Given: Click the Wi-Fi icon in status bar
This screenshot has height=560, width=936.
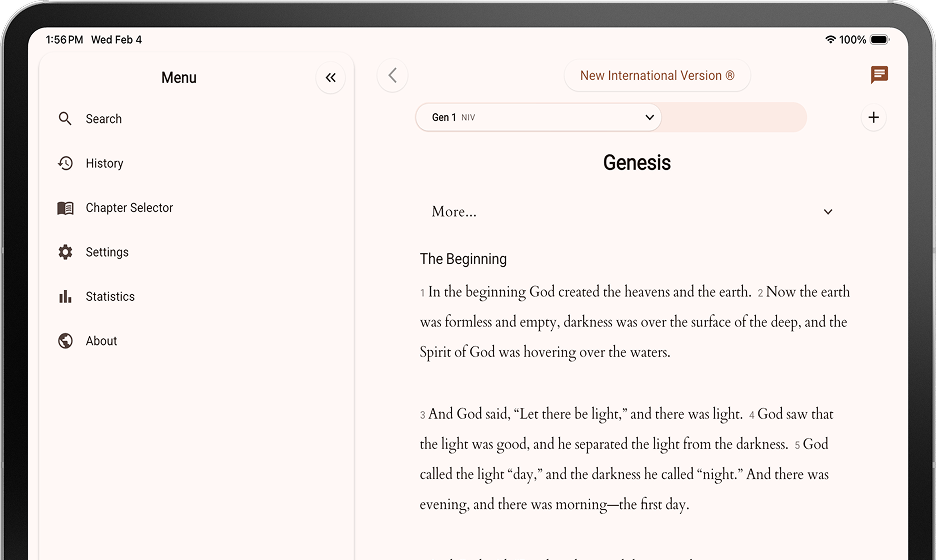Looking at the screenshot, I should point(830,39).
